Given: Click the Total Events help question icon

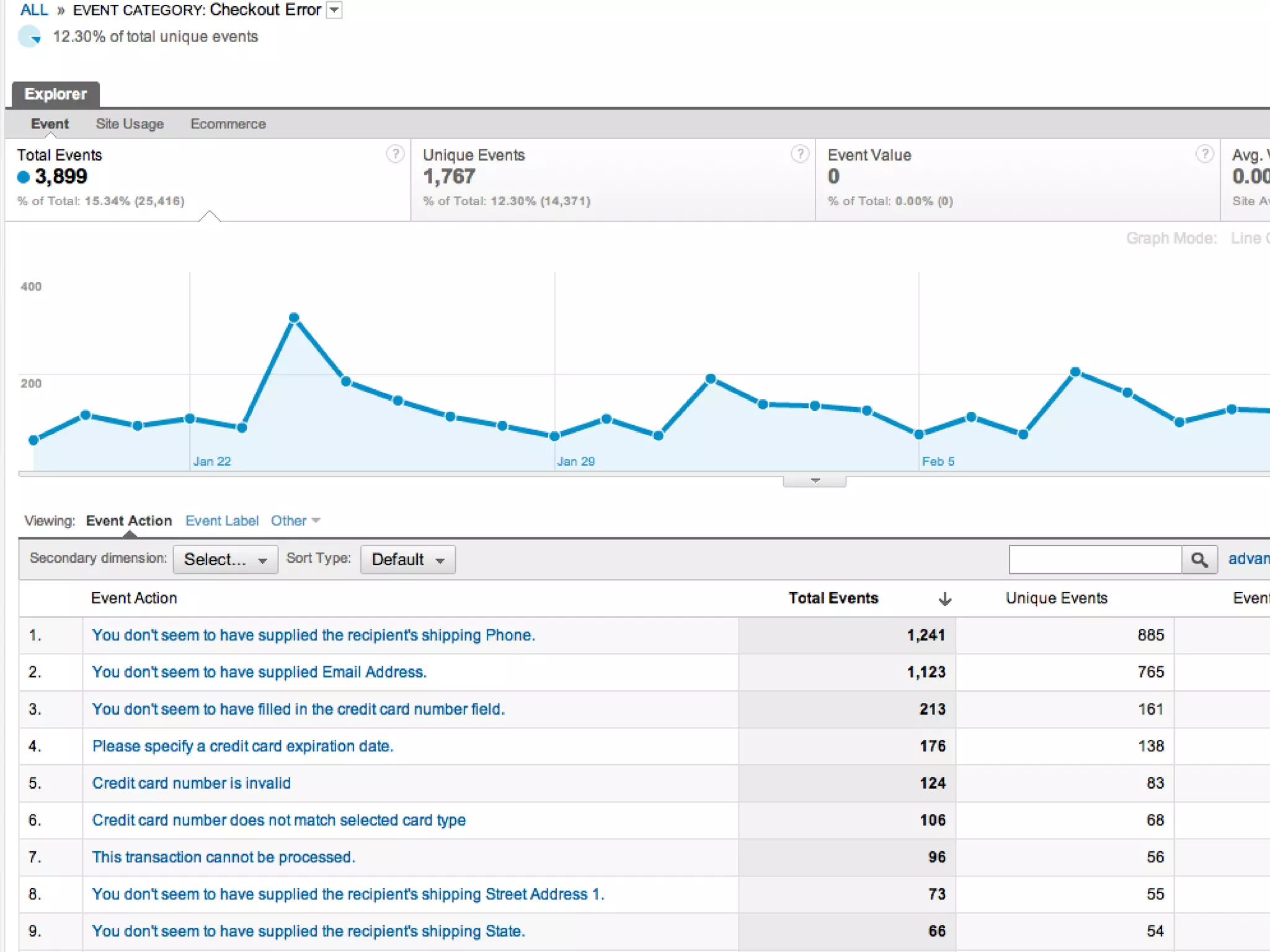Looking at the screenshot, I should 395,154.
